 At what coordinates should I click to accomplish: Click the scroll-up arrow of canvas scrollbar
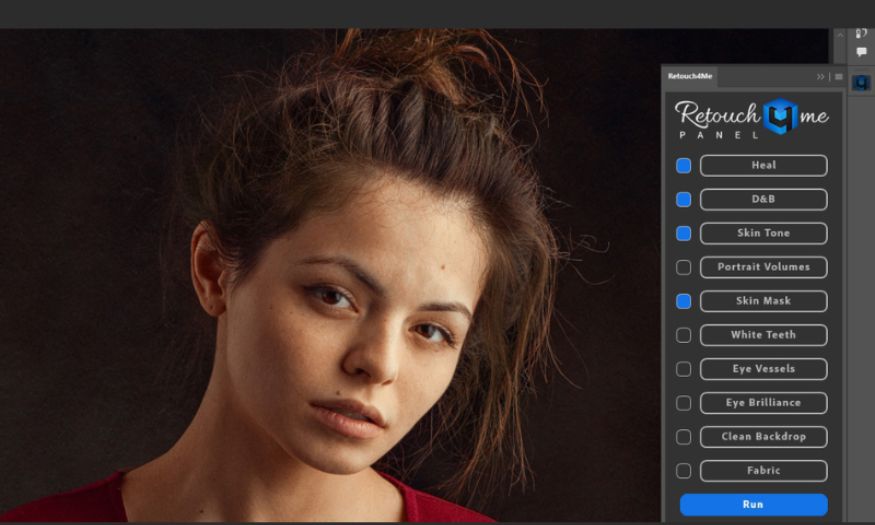point(840,36)
